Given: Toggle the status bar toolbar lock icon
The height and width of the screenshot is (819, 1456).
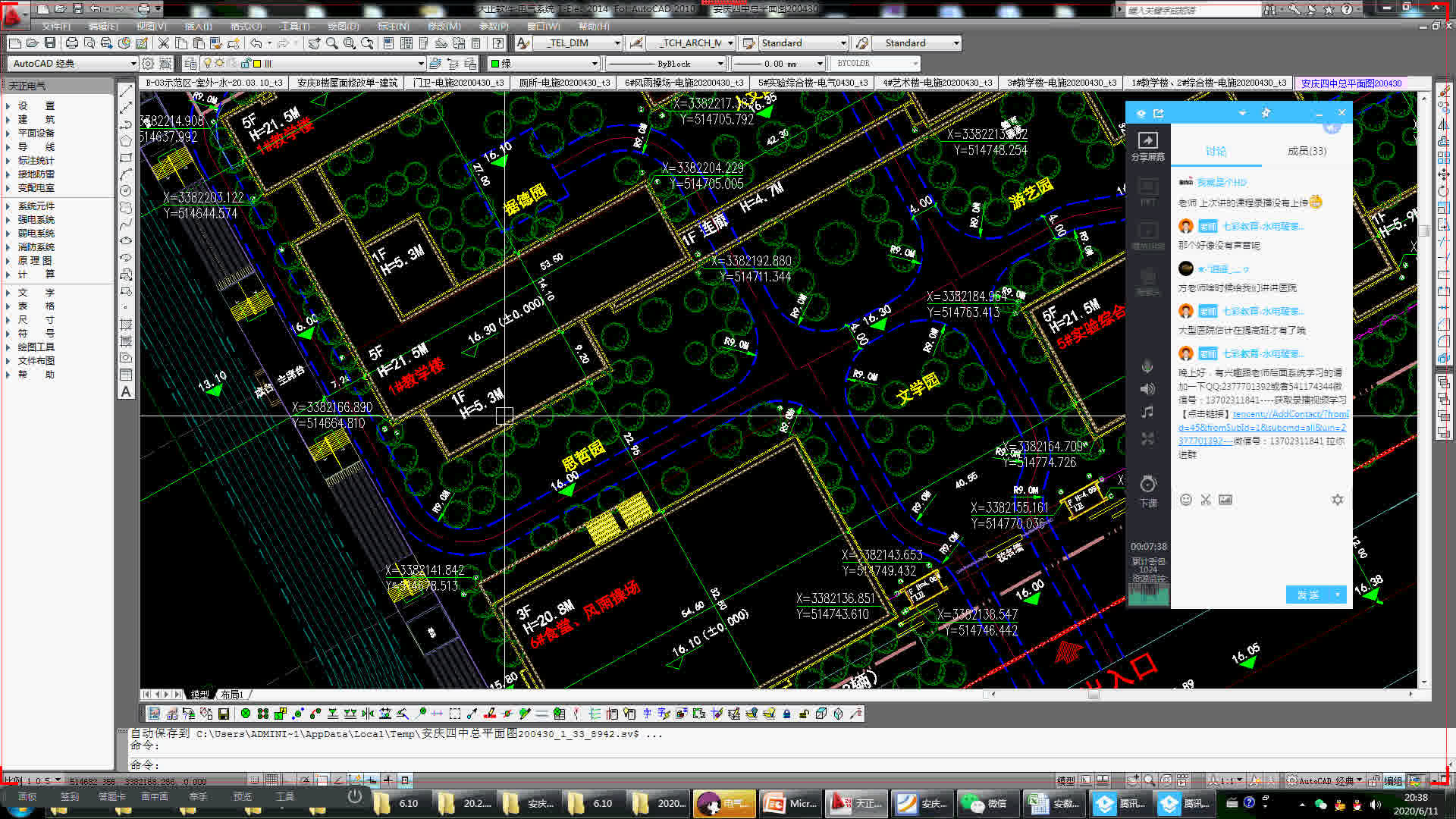Looking at the screenshot, I should coord(1373,780).
